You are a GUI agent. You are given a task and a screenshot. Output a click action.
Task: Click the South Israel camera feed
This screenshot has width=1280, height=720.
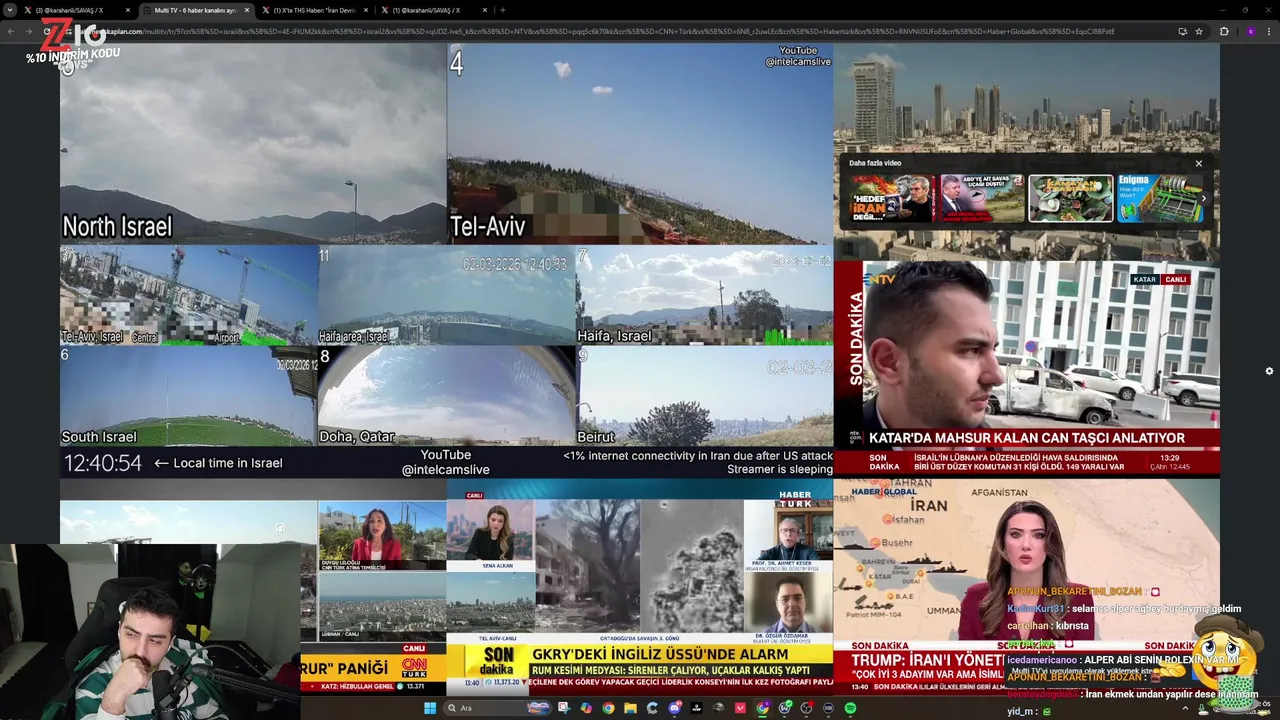click(188, 395)
